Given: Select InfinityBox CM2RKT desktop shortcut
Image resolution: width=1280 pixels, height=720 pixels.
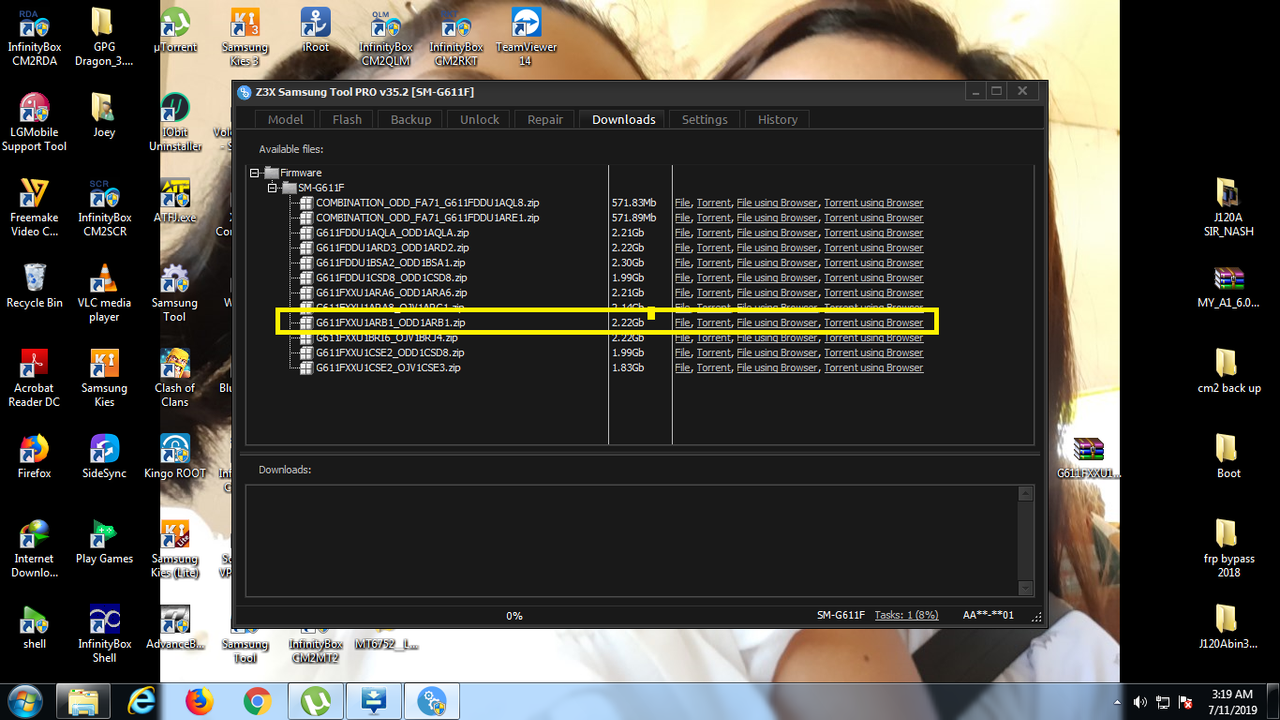Looking at the screenshot, I should (456, 38).
